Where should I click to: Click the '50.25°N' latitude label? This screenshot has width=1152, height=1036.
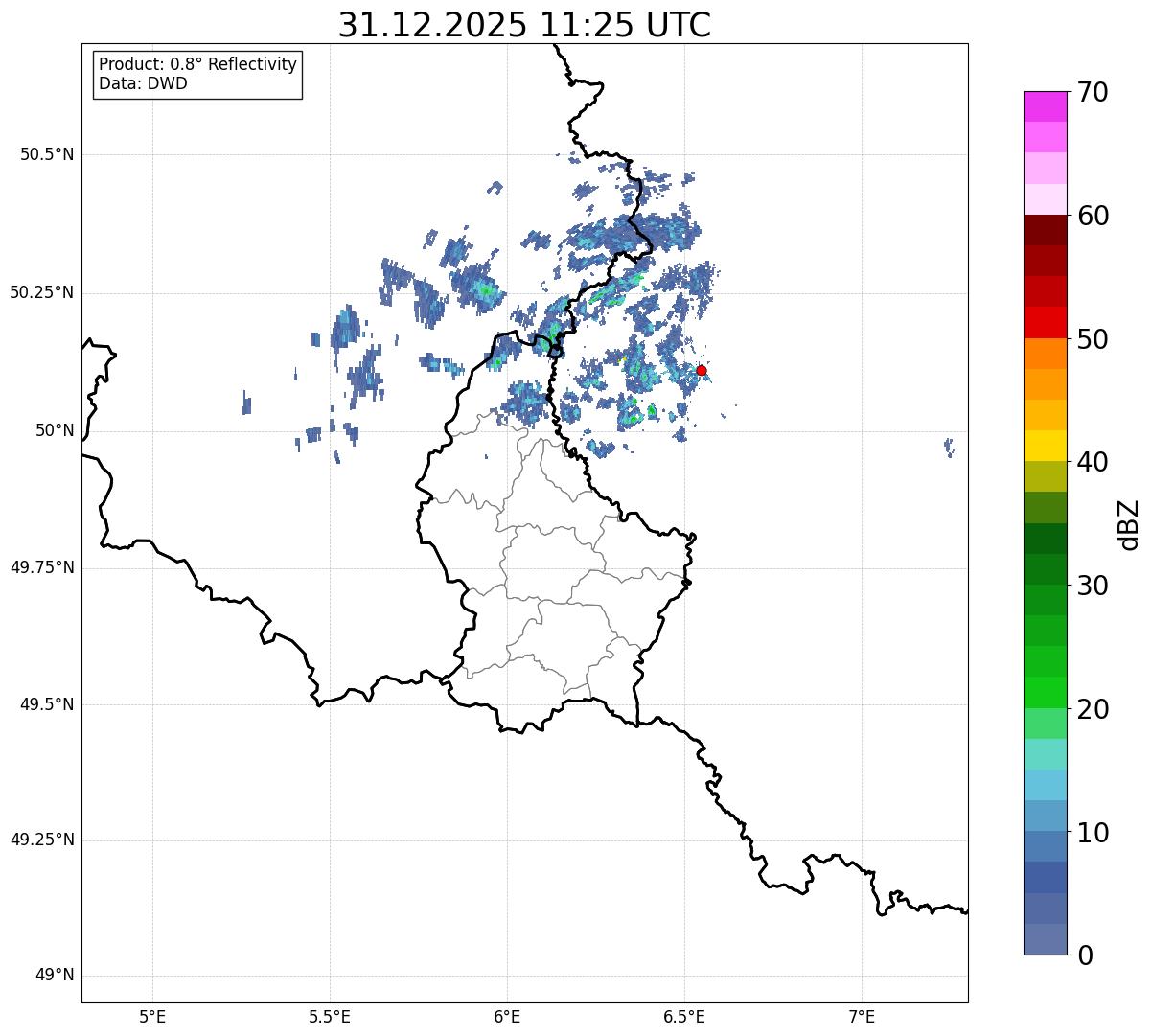click(41, 292)
